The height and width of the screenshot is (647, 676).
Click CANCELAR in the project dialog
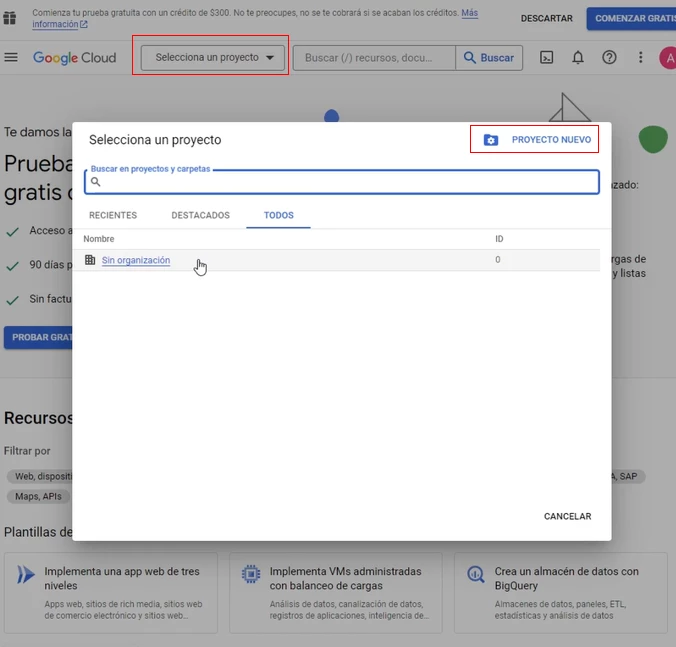[567, 516]
